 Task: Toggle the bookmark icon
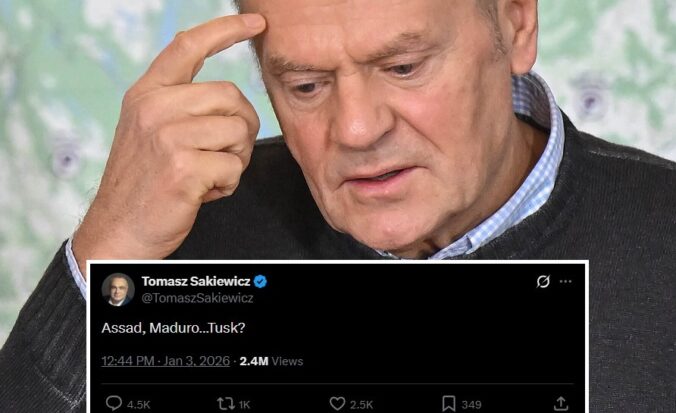[x=448, y=404]
